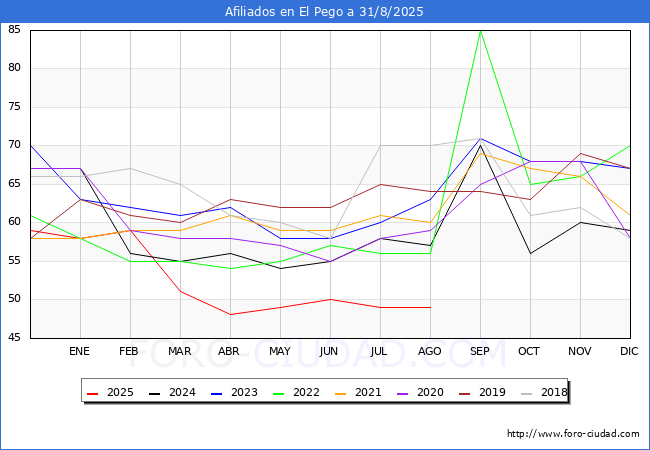
Task: Open the foro-ciudad.com link
Action: tap(573, 434)
